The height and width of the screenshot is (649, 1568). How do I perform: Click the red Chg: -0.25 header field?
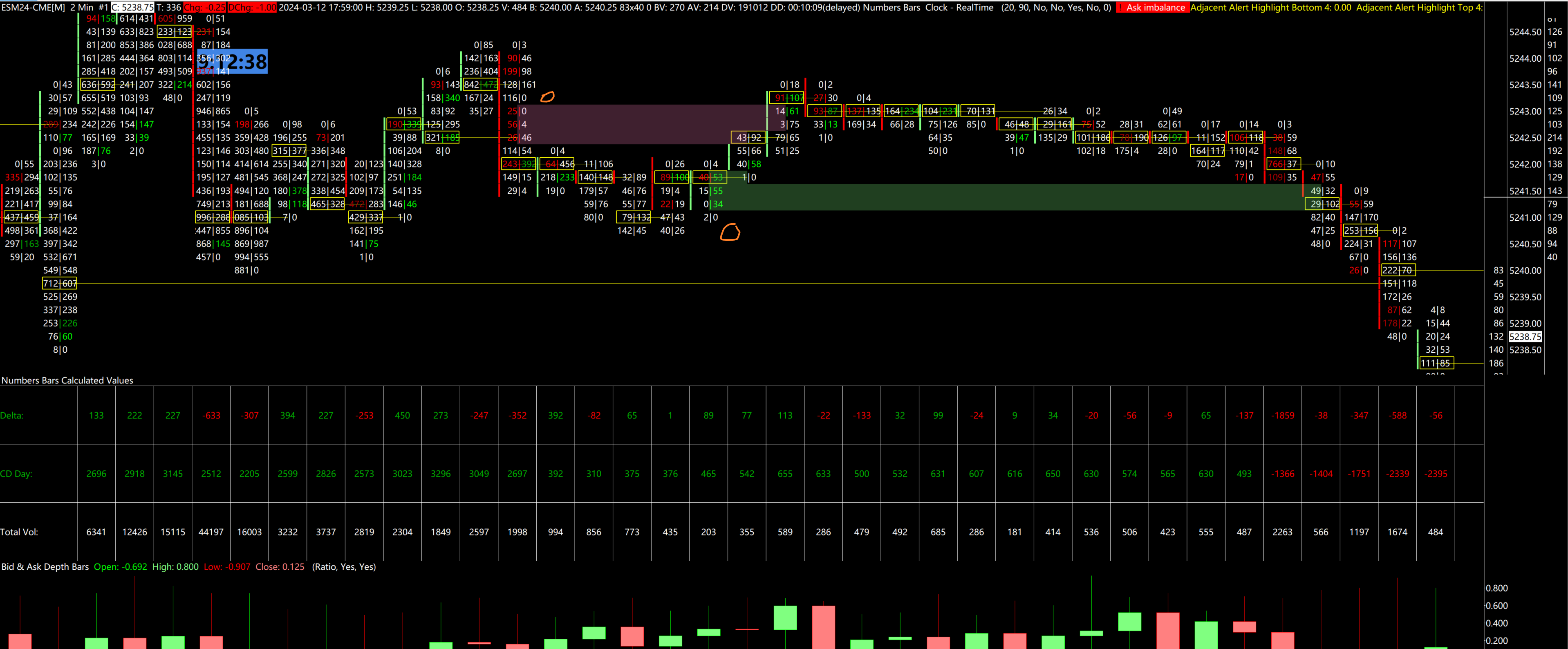[204, 7]
